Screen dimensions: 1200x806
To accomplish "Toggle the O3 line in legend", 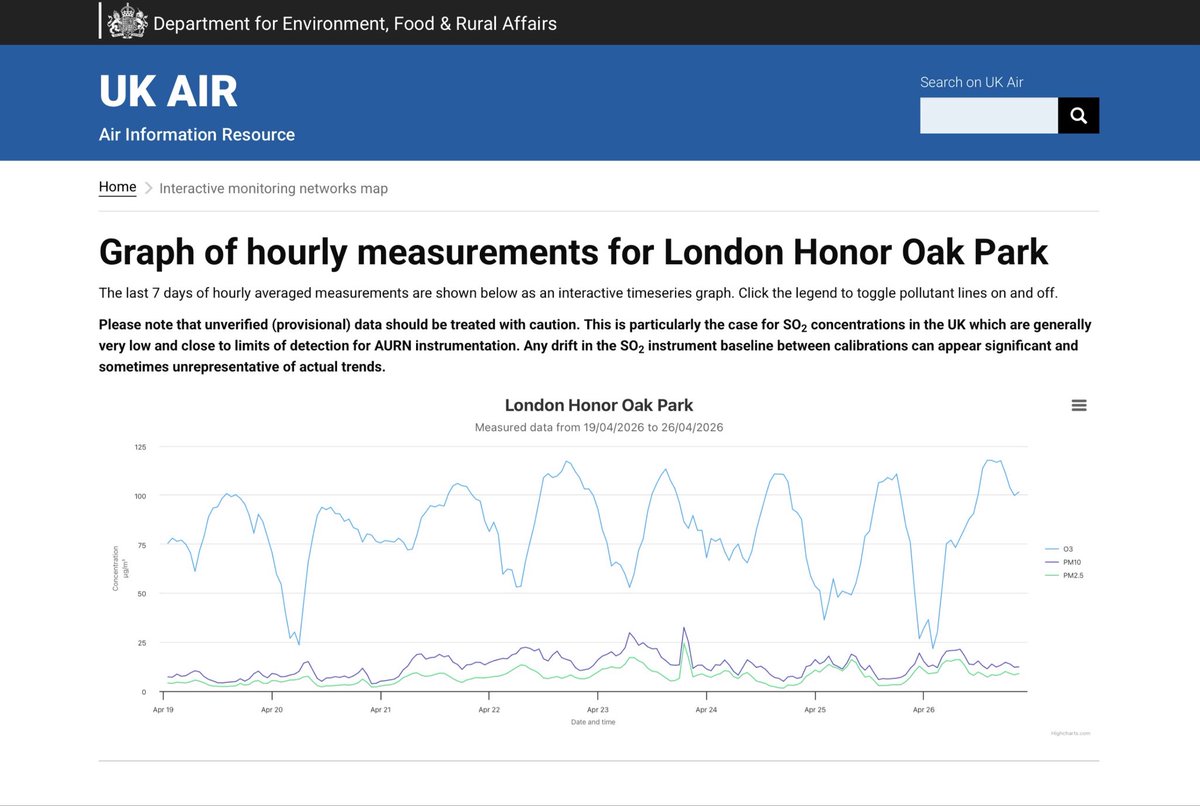I will 1059,549.
